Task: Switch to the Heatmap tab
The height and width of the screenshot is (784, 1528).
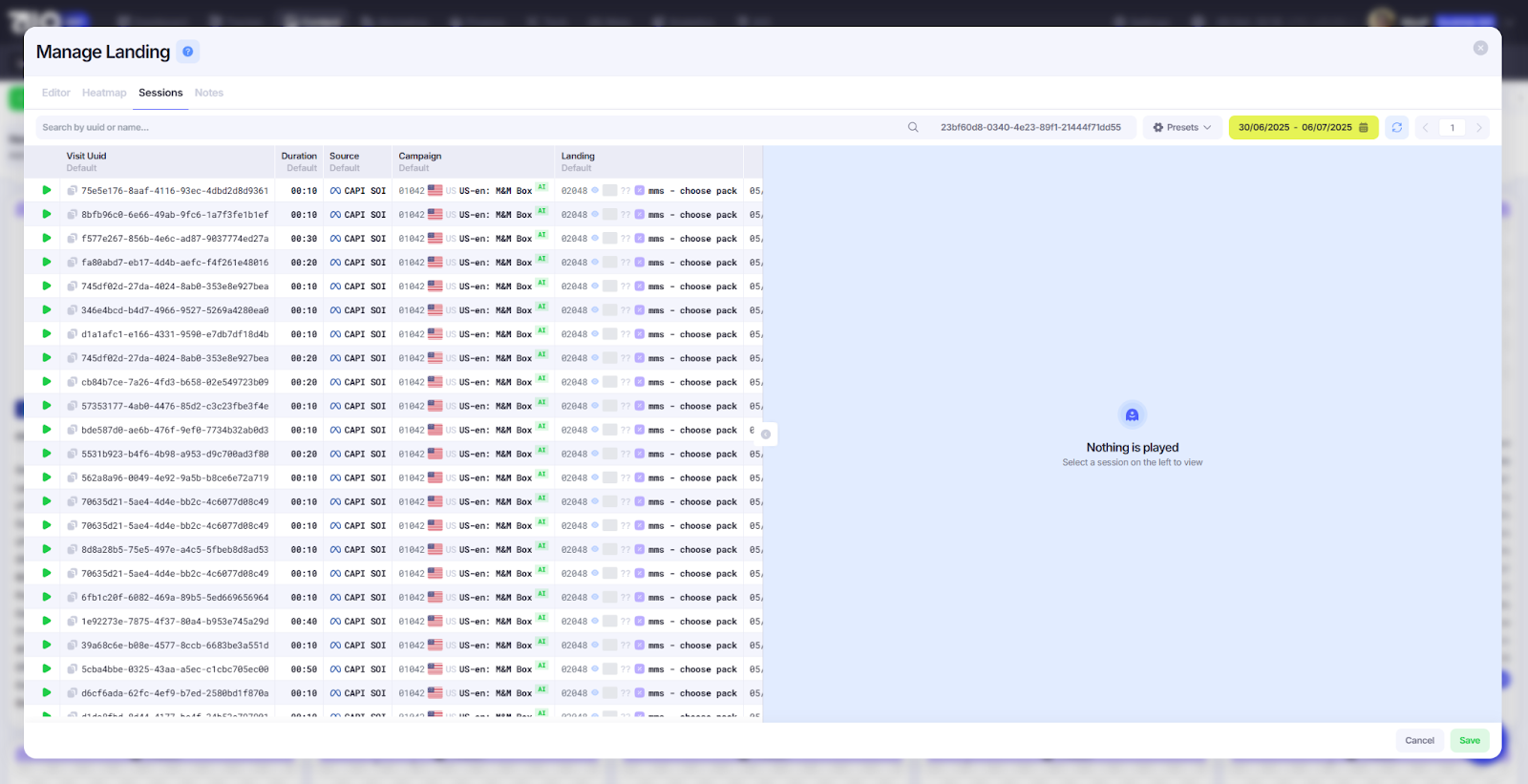Action: (x=104, y=93)
